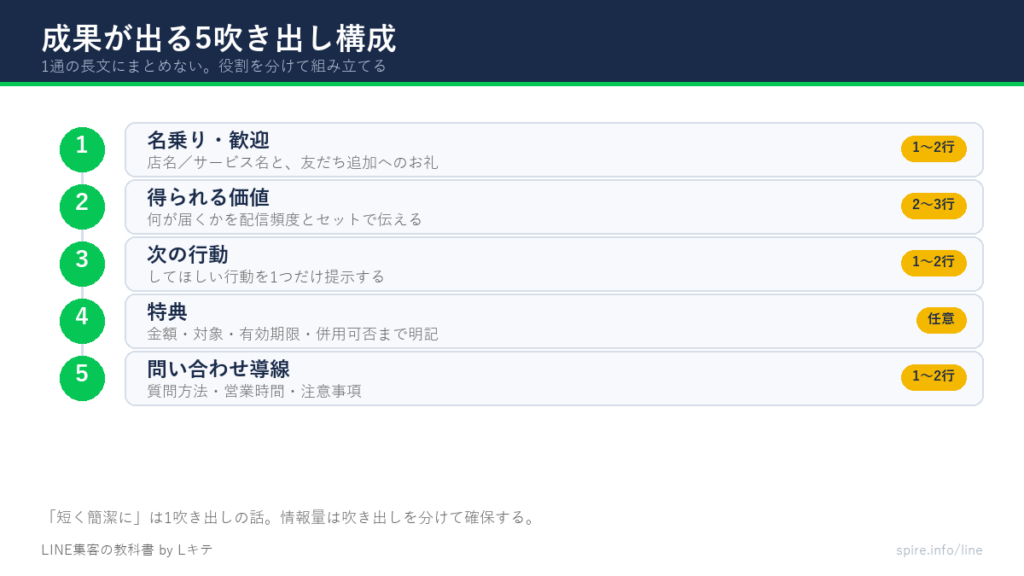Select the 特典 card
1024x576 pixels.
click(x=554, y=321)
